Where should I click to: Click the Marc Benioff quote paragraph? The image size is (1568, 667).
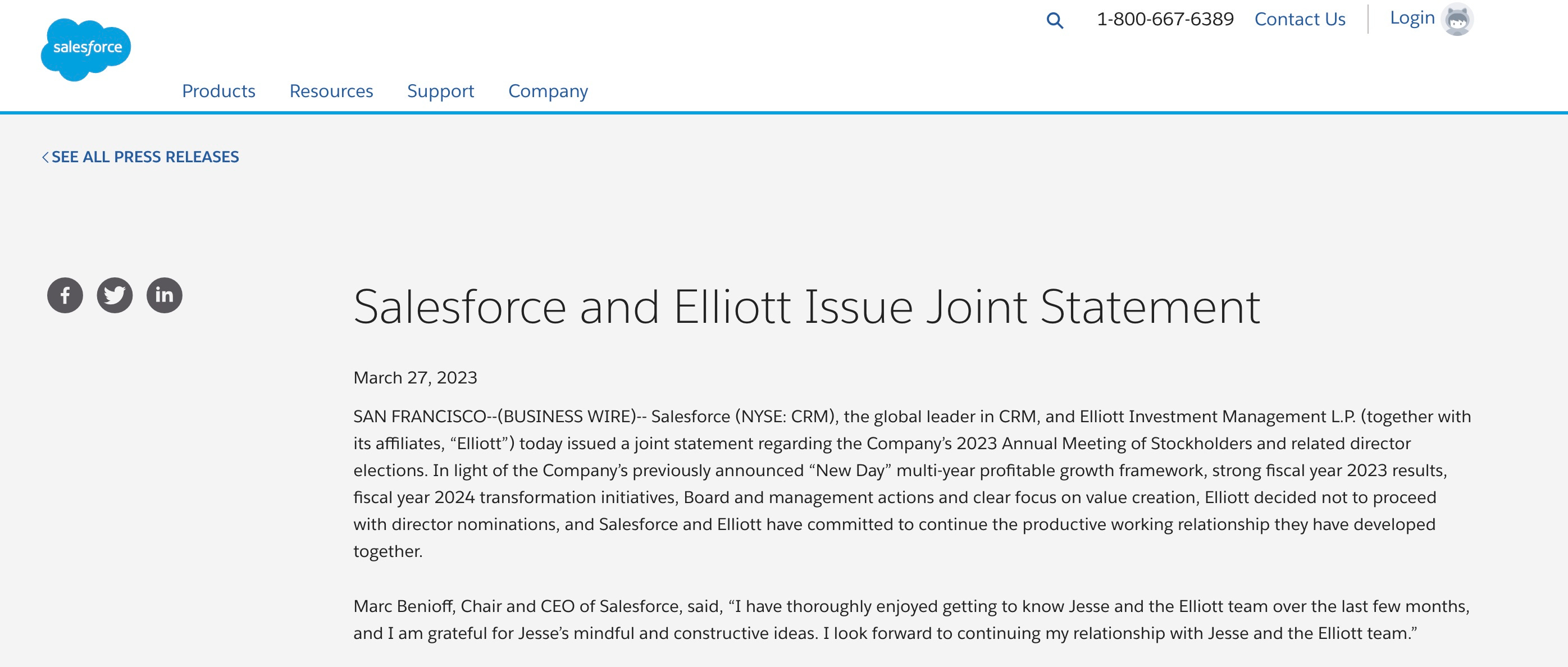point(911,619)
